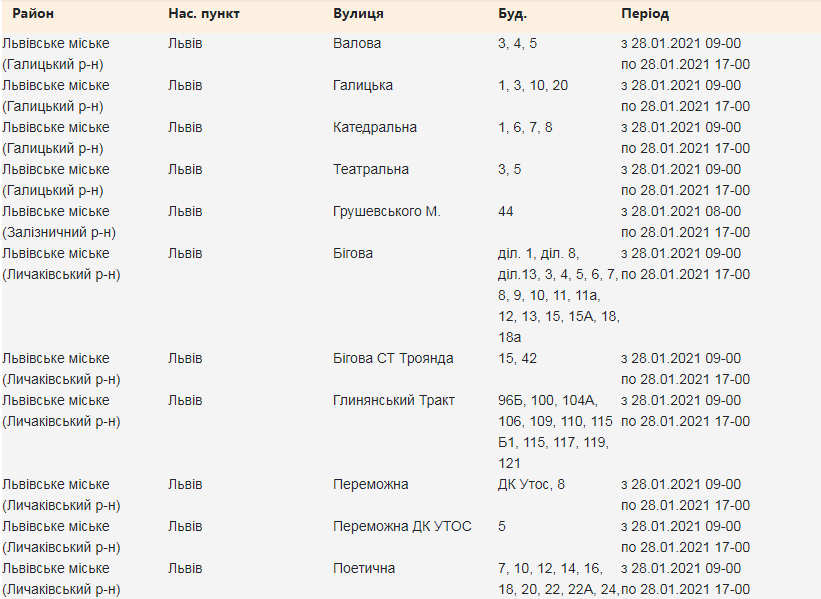Click the Грушевського М. street cell
Image resolution: width=821 pixels, height=599 pixels.
(x=387, y=211)
